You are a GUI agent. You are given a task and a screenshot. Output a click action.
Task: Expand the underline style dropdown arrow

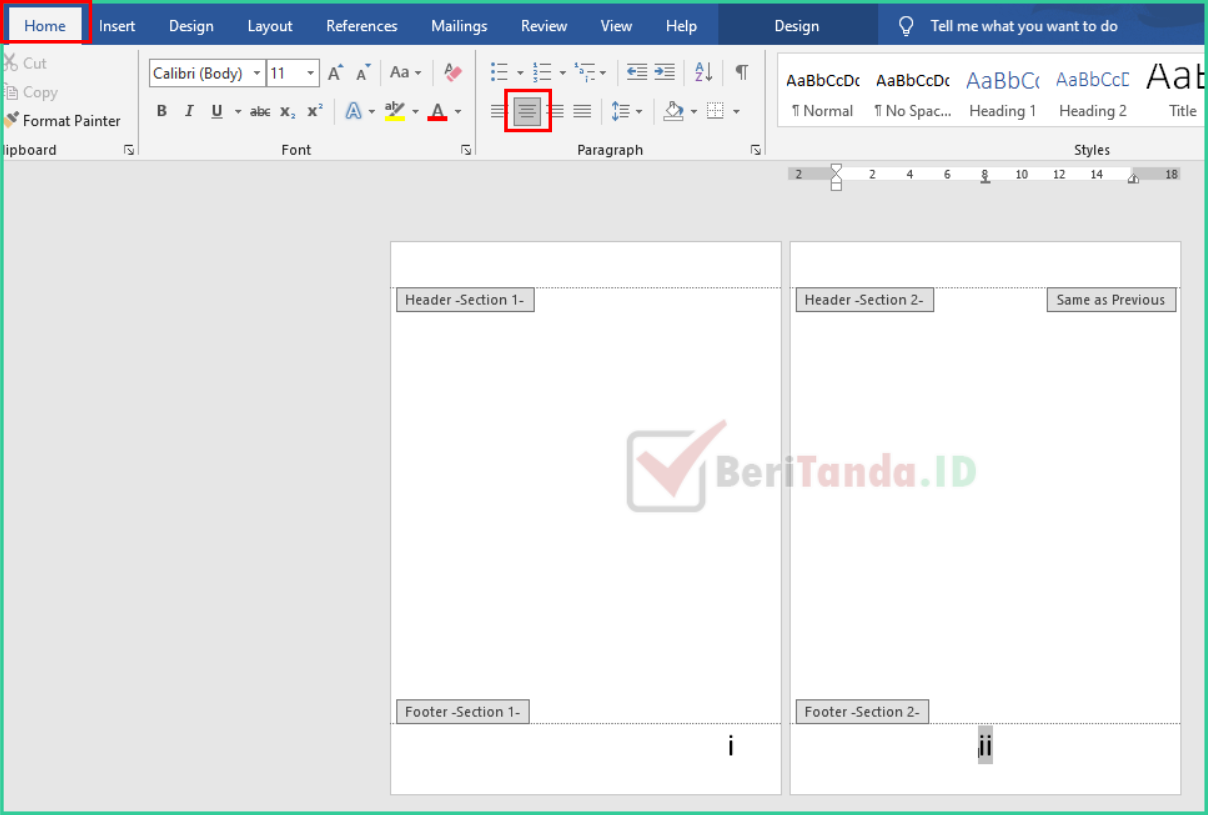pyautogui.click(x=238, y=112)
